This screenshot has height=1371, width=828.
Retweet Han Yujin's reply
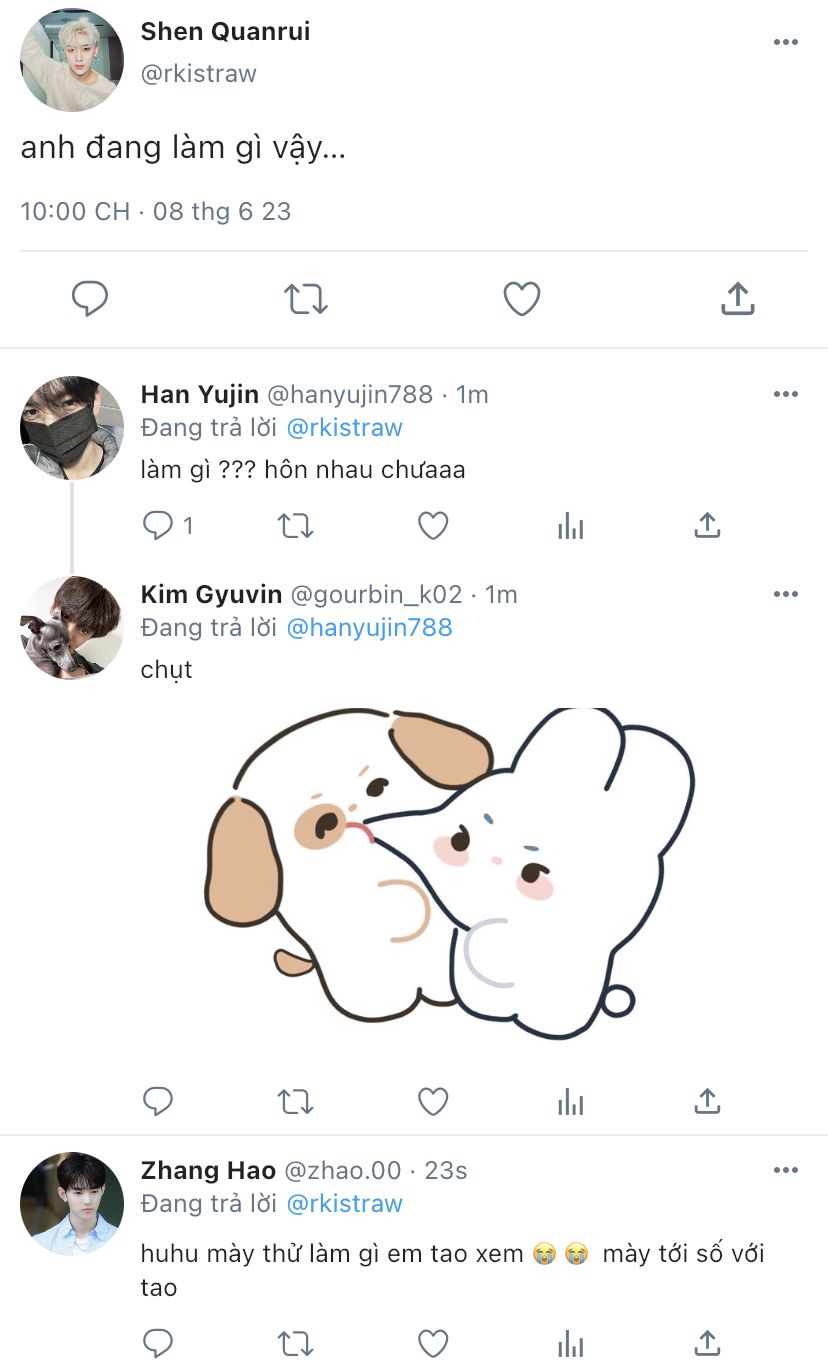pos(295,526)
